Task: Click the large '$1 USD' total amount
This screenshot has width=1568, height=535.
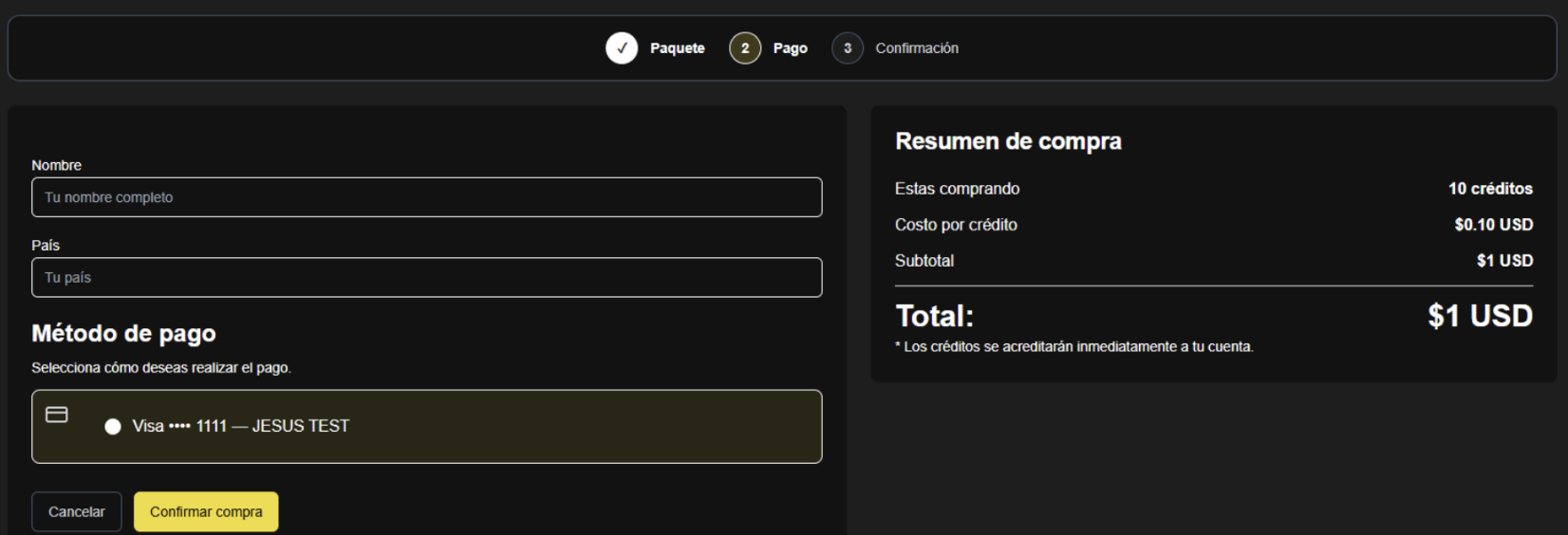Action: [x=1480, y=316]
